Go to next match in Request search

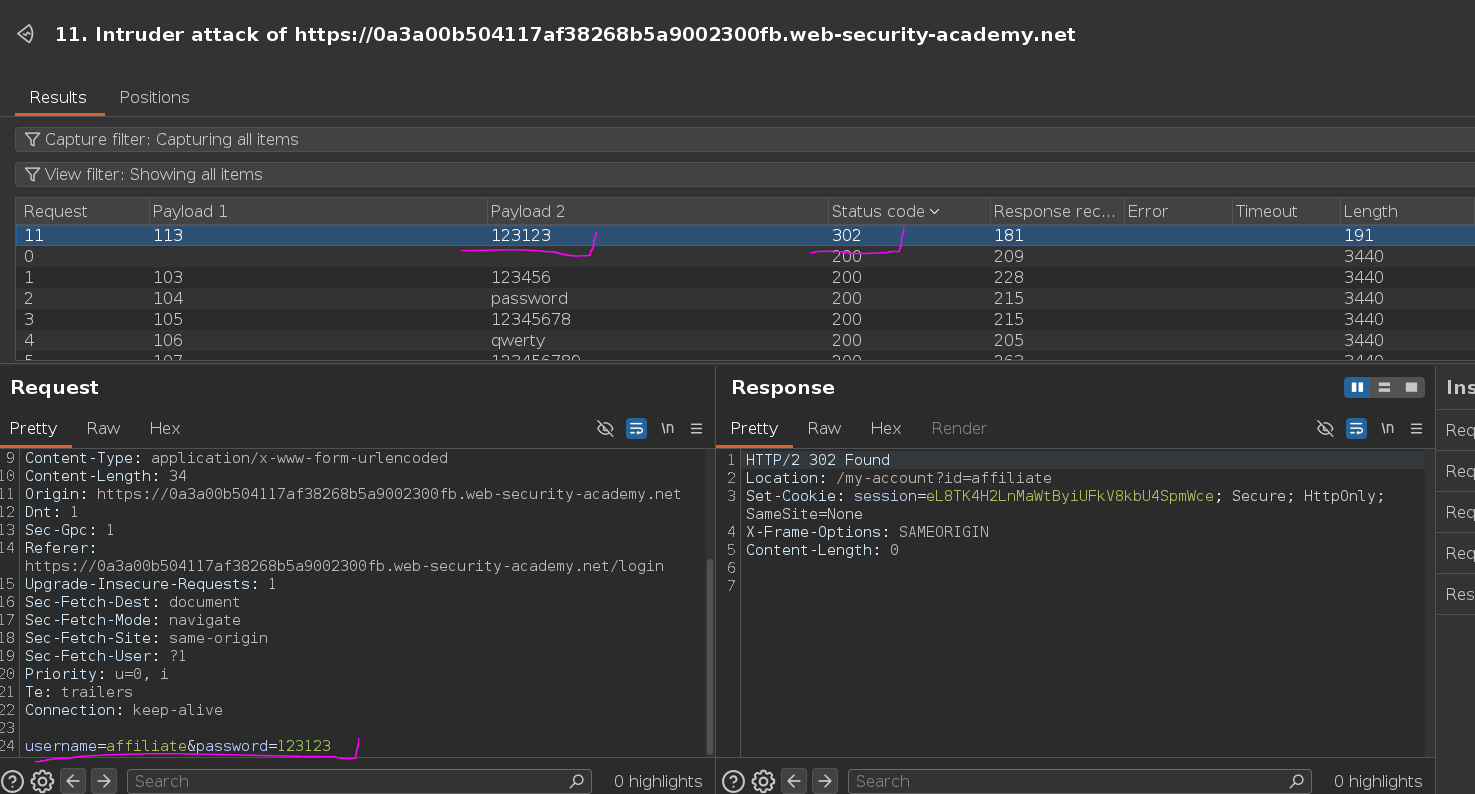pyautogui.click(x=104, y=781)
